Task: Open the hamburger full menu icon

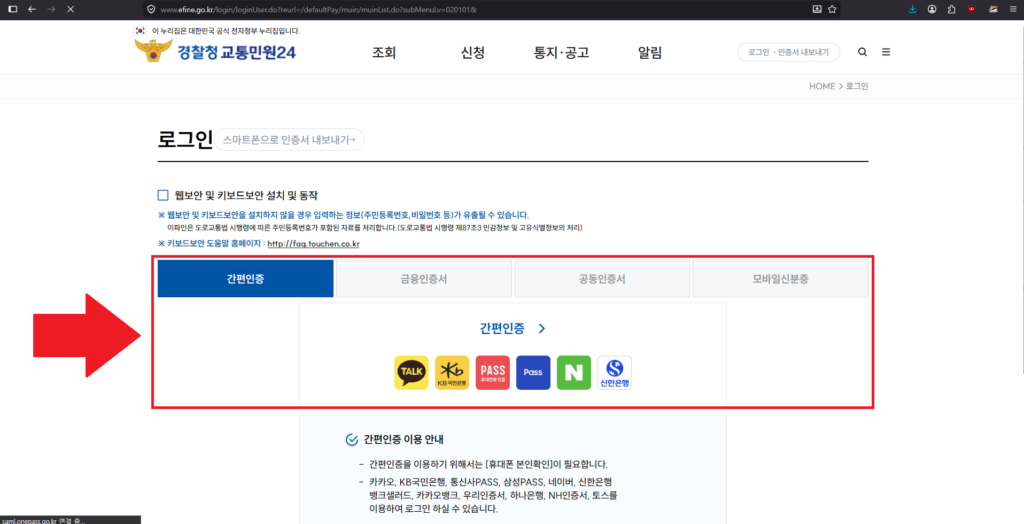Action: [x=886, y=52]
